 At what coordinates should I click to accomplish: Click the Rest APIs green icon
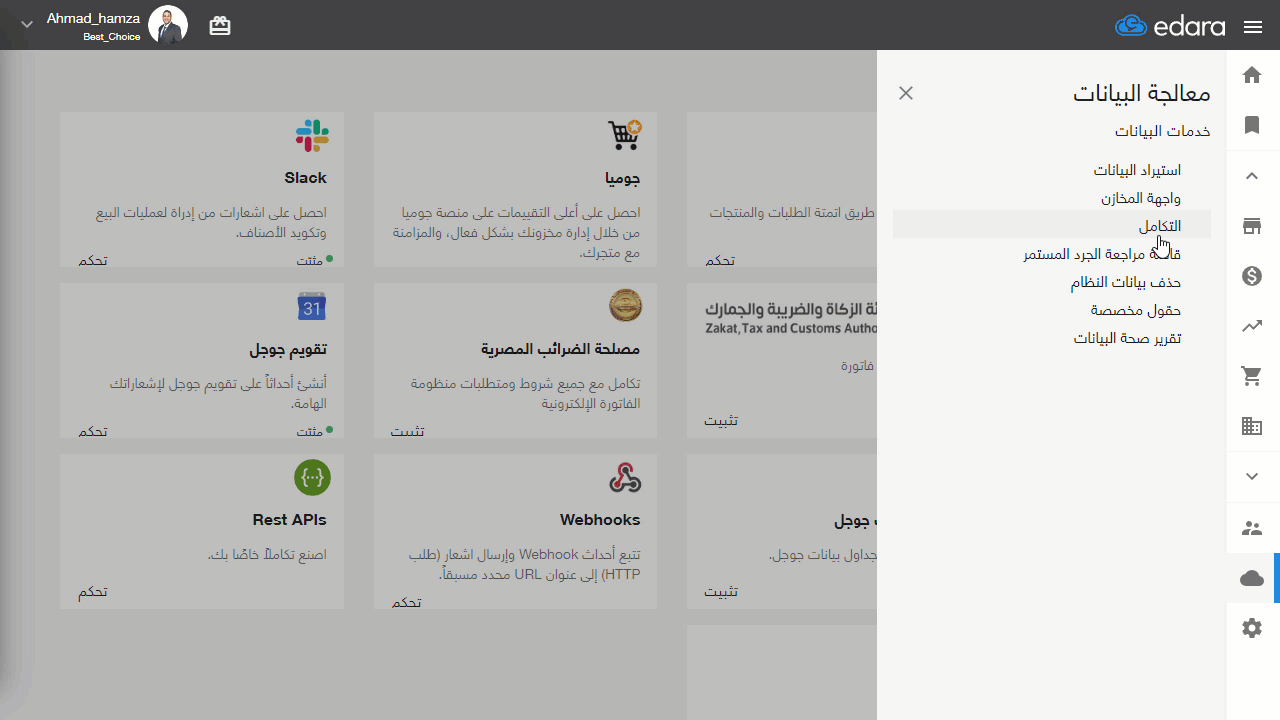point(312,478)
